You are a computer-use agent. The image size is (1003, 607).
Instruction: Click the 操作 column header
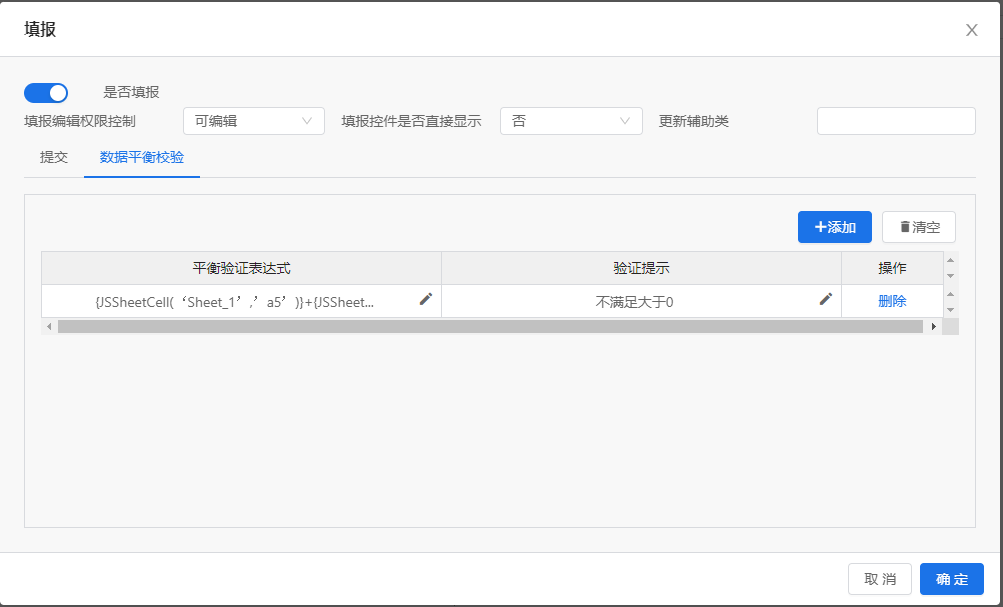(892, 268)
